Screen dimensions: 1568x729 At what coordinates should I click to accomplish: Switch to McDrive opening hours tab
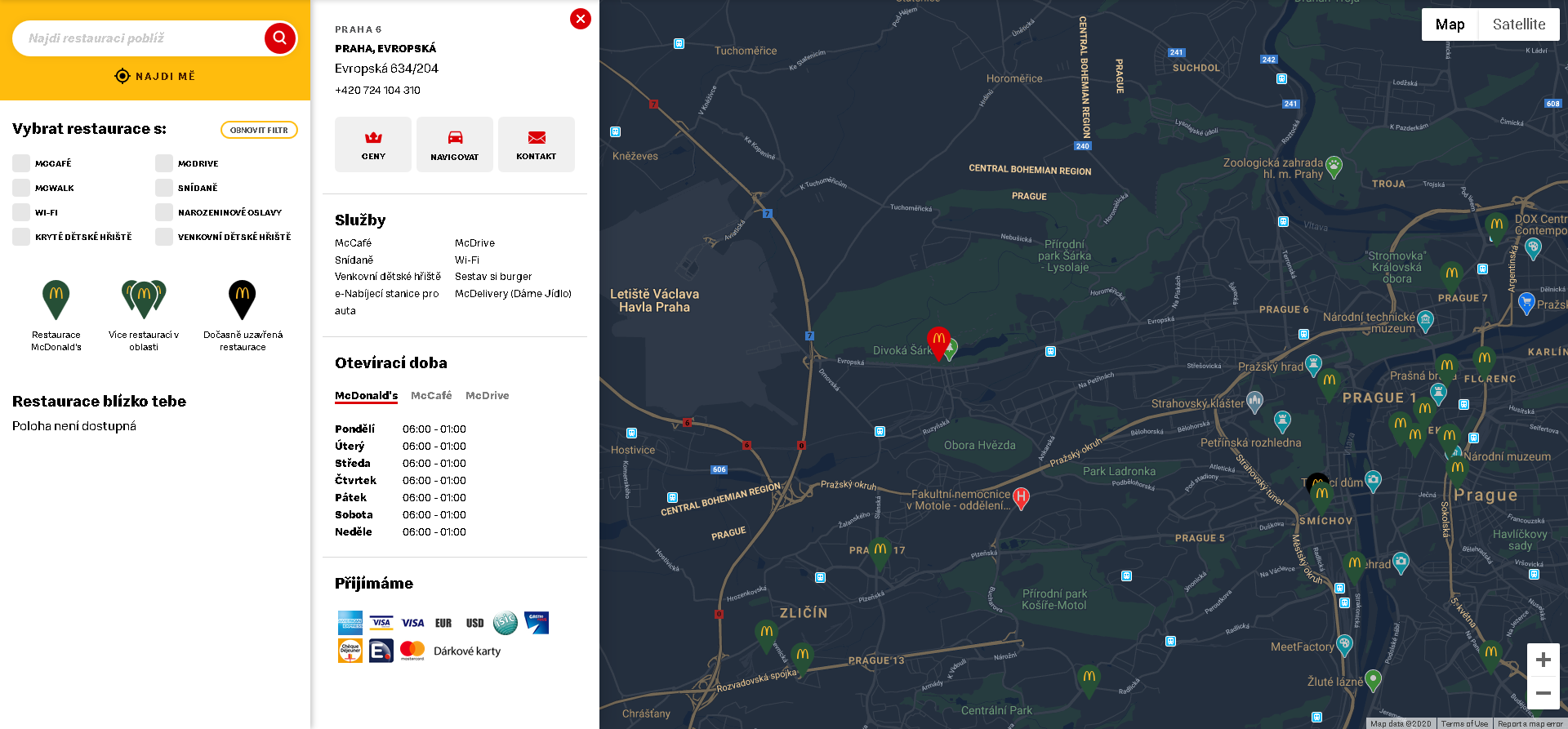click(488, 395)
